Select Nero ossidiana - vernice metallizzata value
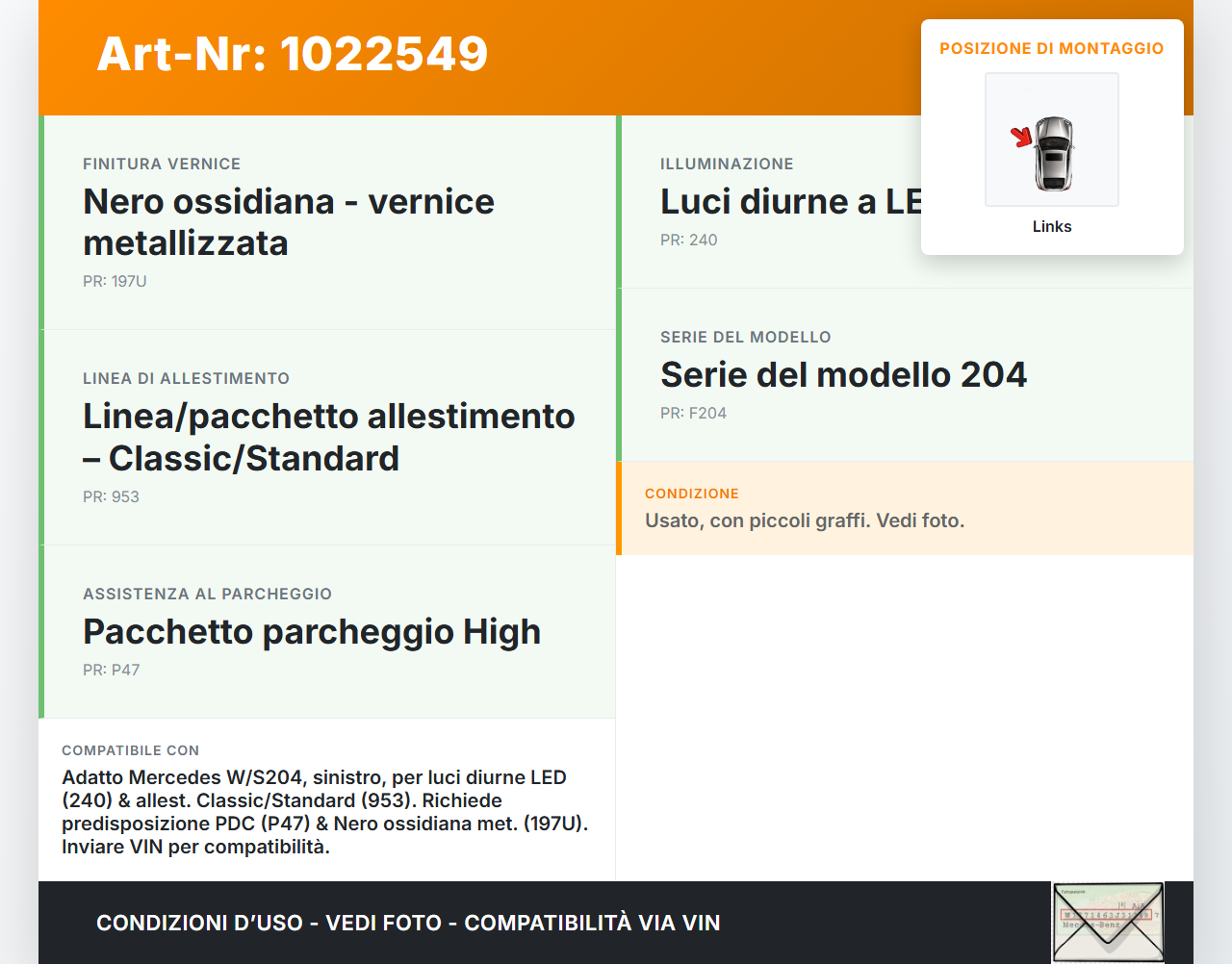Image resolution: width=1232 pixels, height=964 pixels. point(289,222)
